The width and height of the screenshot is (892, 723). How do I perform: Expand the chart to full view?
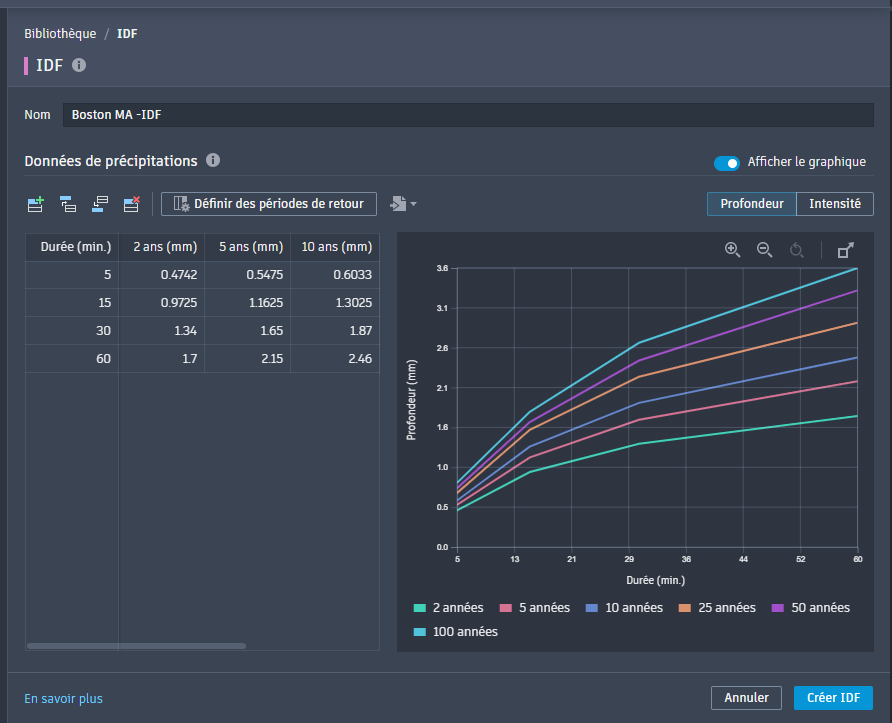(x=845, y=250)
